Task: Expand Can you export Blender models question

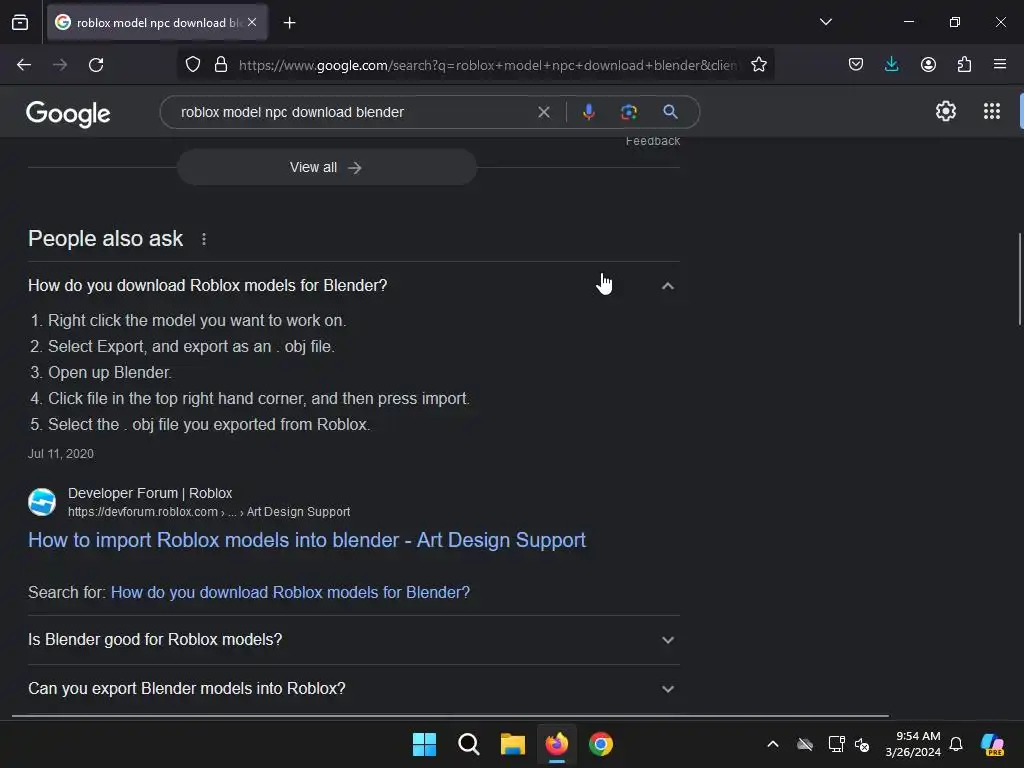Action: [x=353, y=689]
